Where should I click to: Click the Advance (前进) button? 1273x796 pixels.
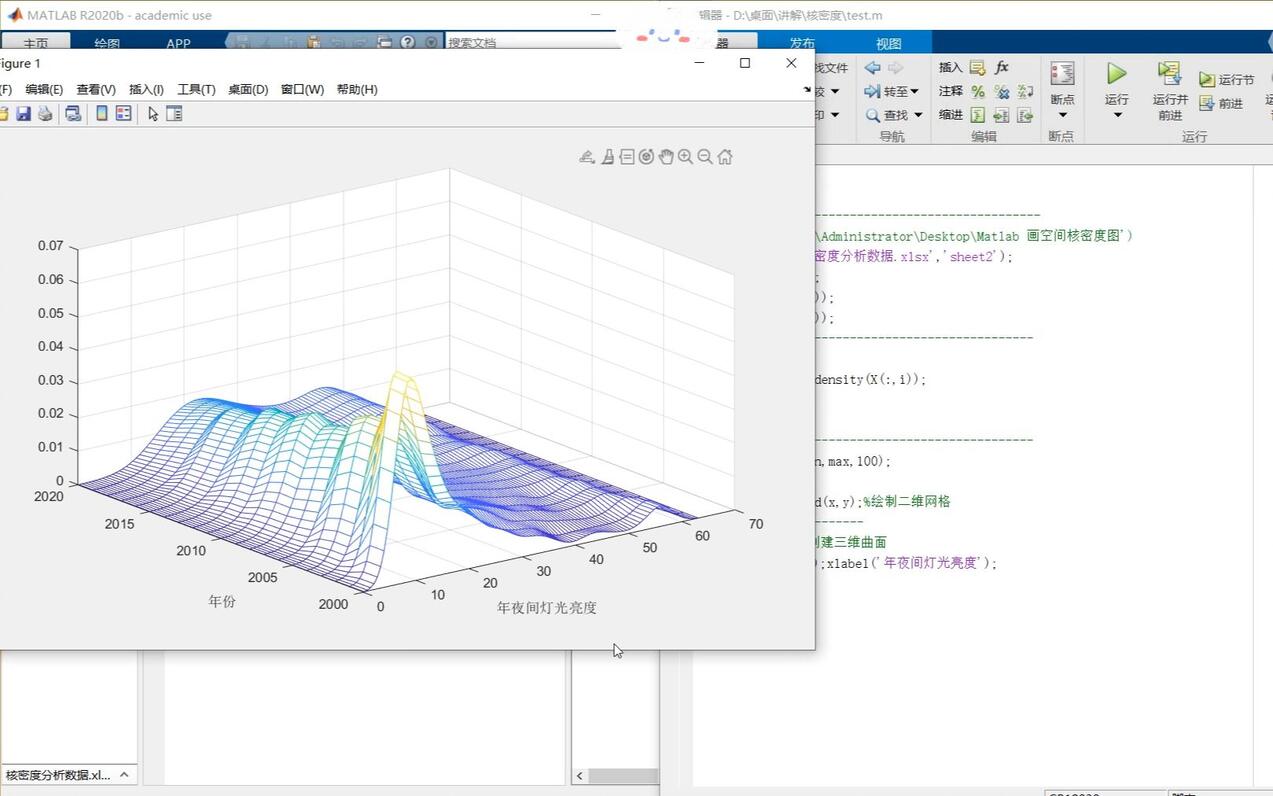(x=1221, y=103)
